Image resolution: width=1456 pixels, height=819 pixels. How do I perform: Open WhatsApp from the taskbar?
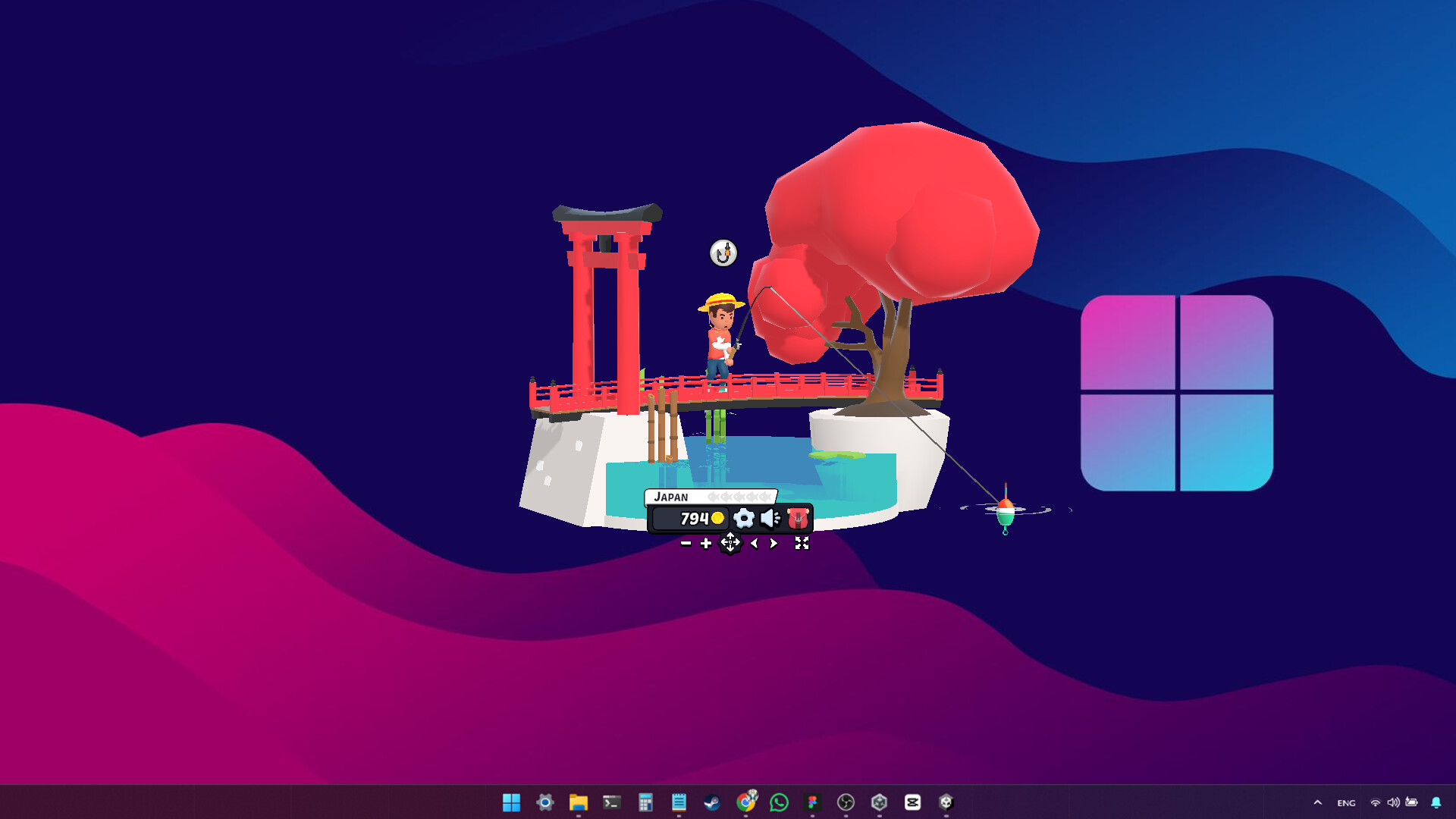(779, 802)
